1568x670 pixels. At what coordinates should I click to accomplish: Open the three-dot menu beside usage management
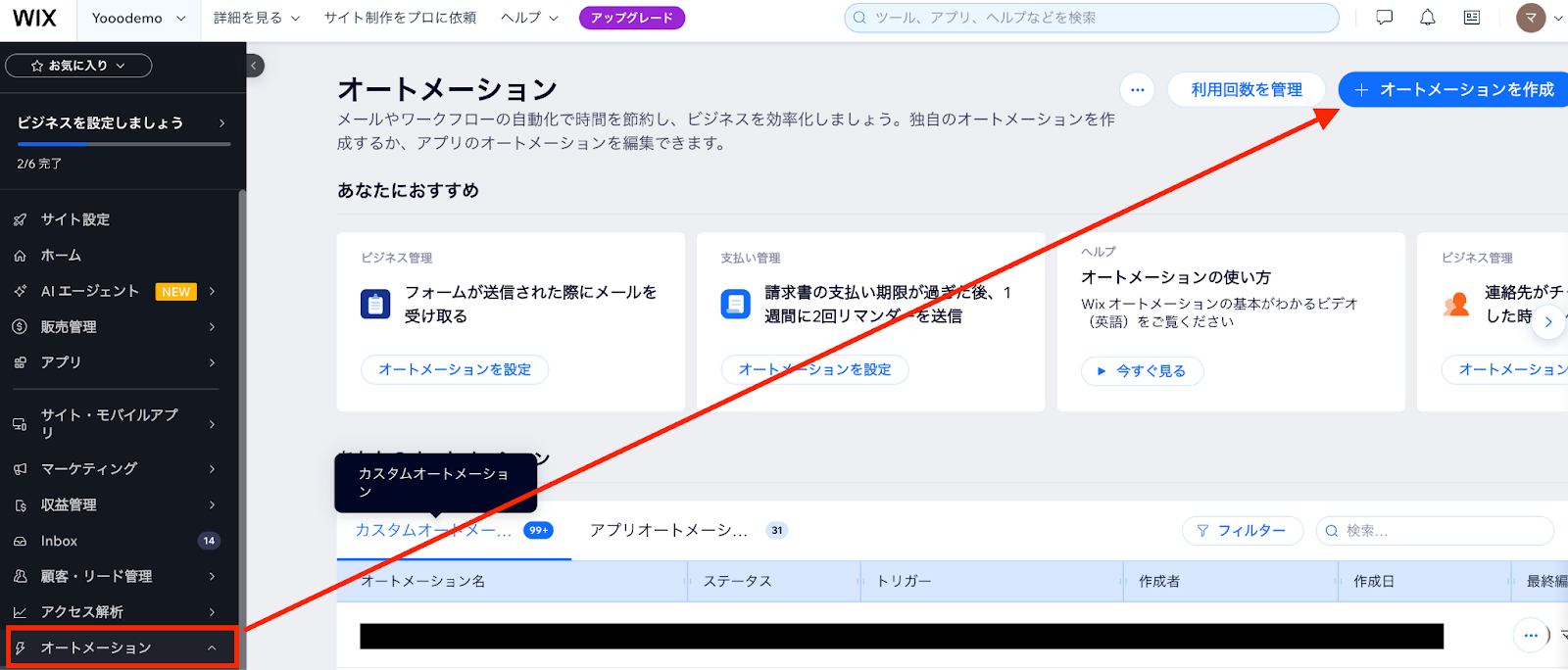1137,89
